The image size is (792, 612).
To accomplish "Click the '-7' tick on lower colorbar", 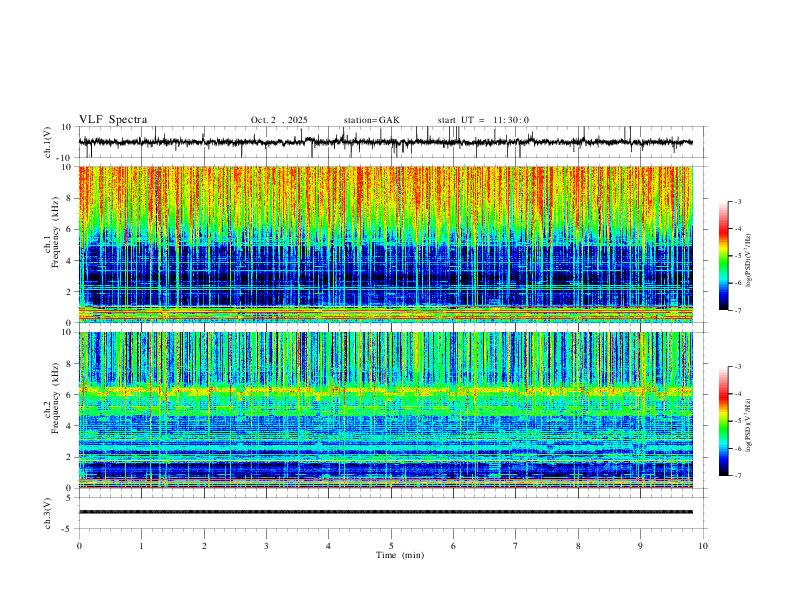I will click(x=737, y=476).
